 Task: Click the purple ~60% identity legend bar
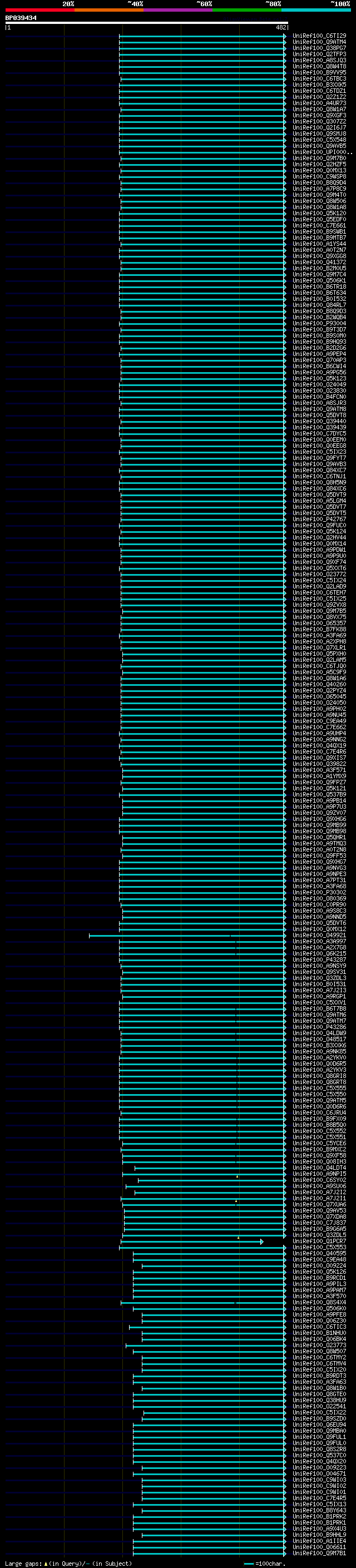[179, 10]
